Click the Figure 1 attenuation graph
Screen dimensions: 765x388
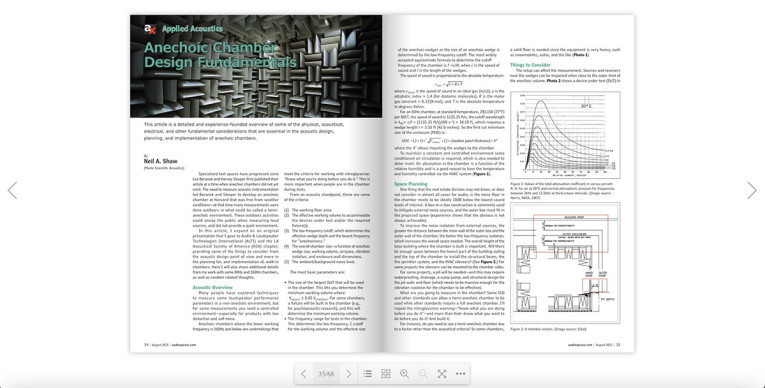565,135
